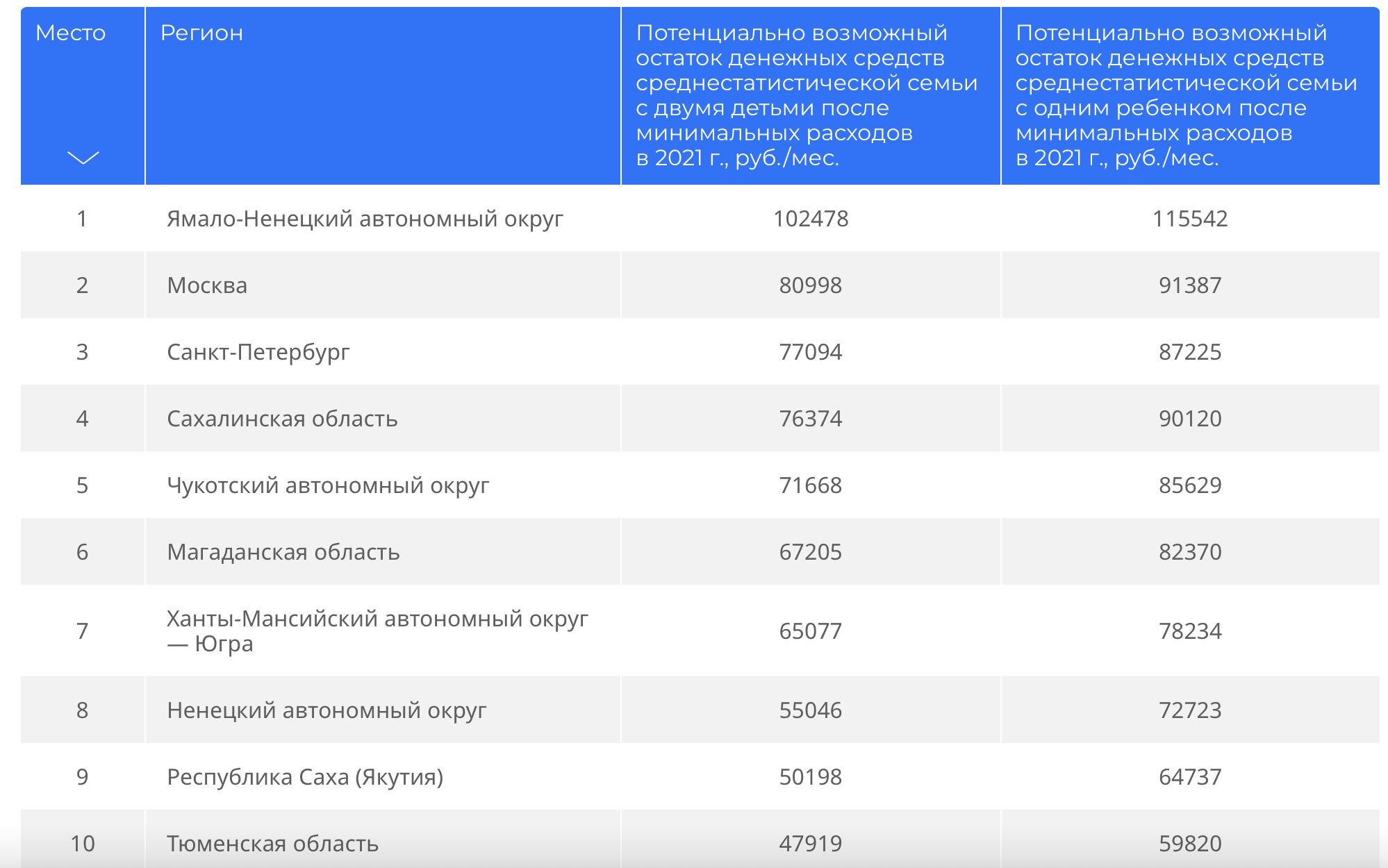
Task: Click rank 1 in Место column
Action: [83, 219]
